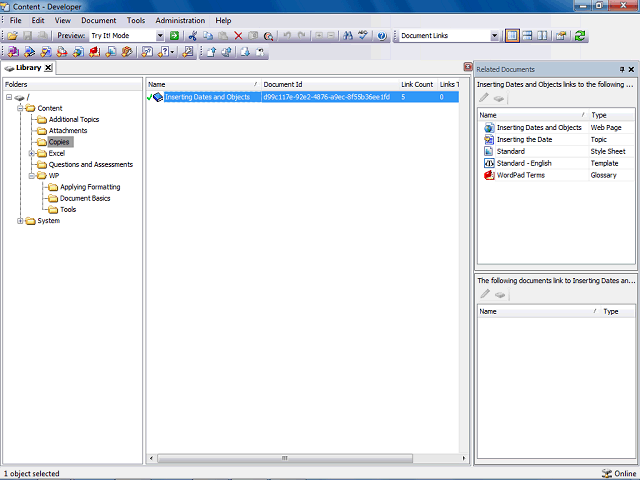Open the Administration menu

(x=180, y=20)
